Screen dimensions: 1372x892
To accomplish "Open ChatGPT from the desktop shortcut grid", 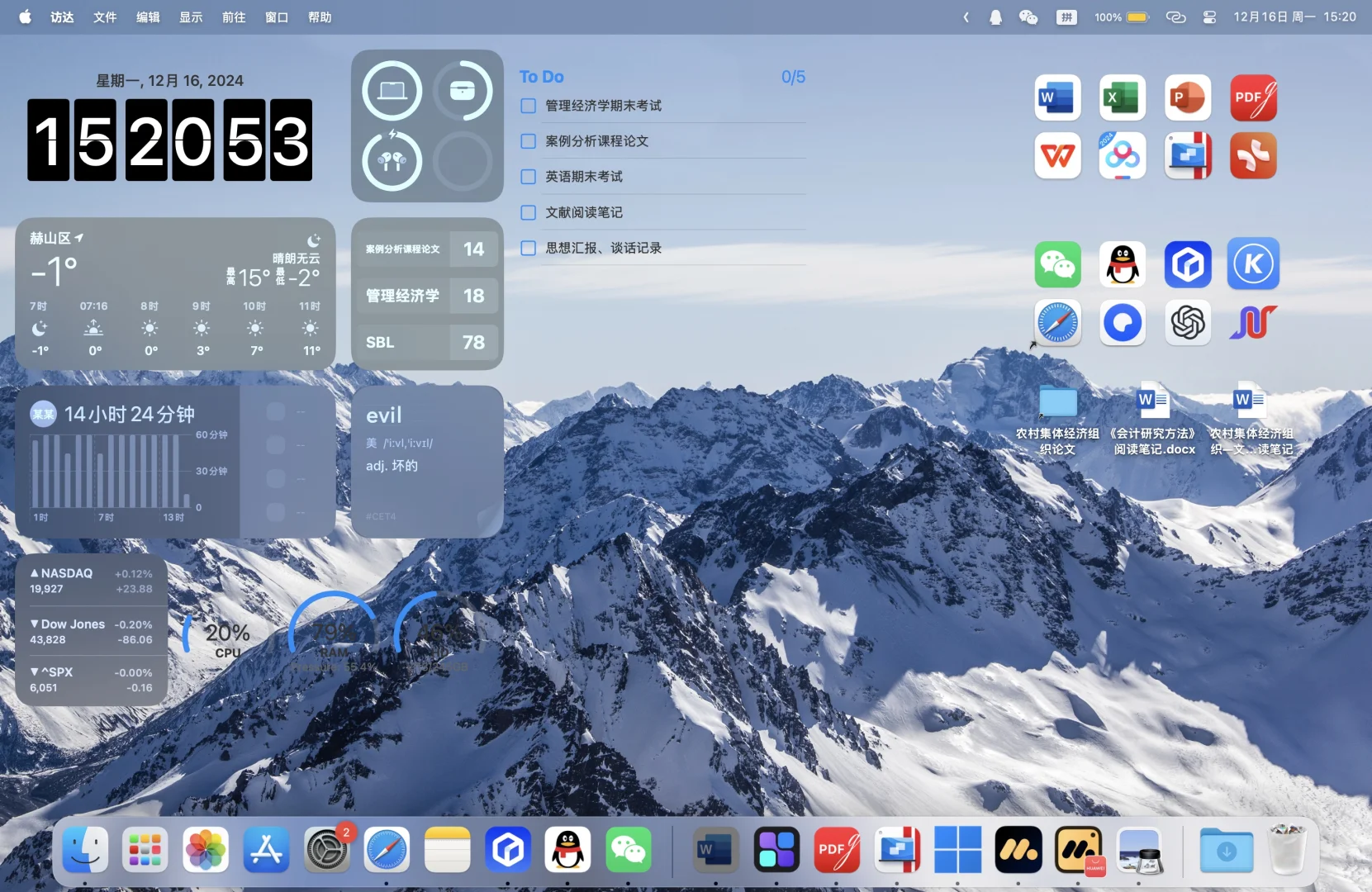I will [1188, 322].
